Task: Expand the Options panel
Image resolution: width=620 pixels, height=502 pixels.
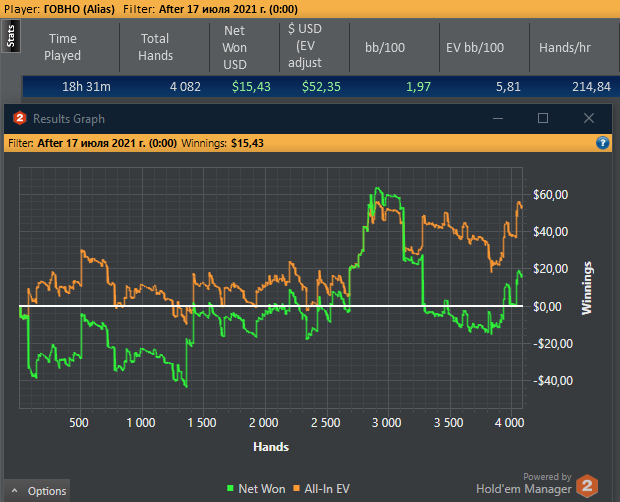Action: click(37, 491)
